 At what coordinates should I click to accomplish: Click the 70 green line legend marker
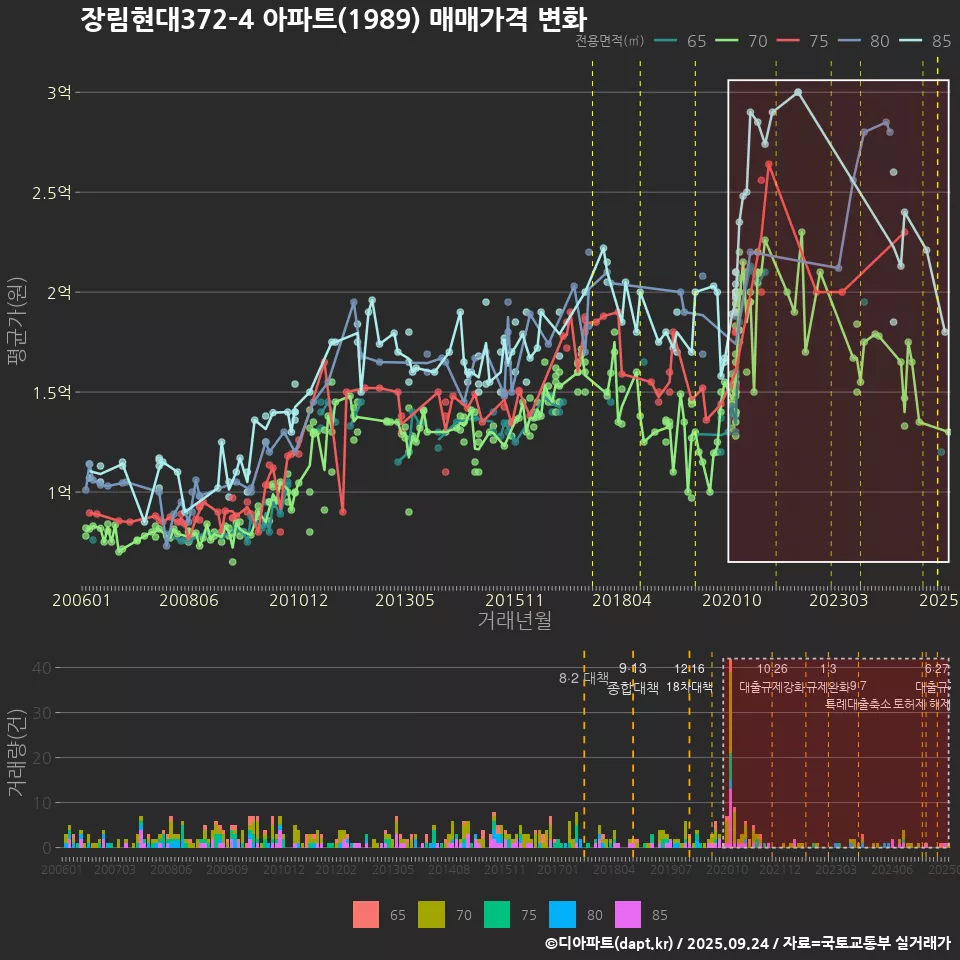[x=728, y=41]
